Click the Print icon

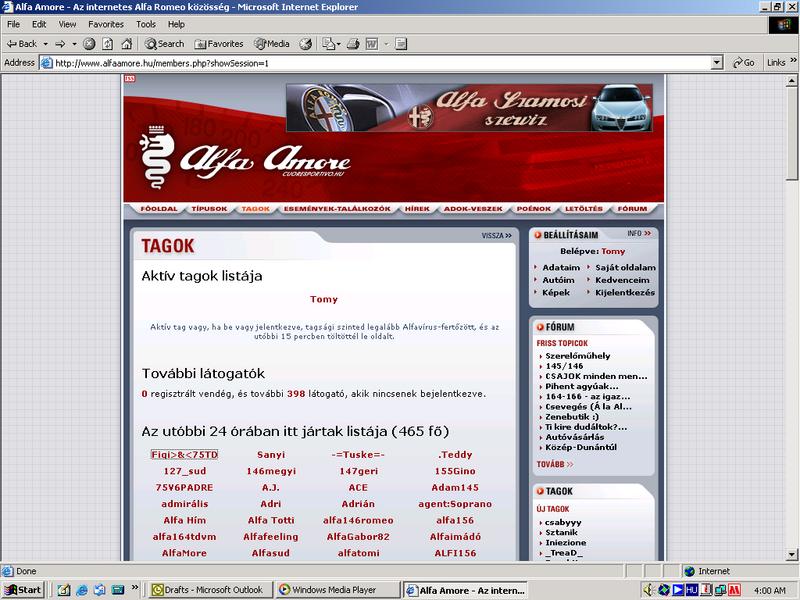point(353,44)
